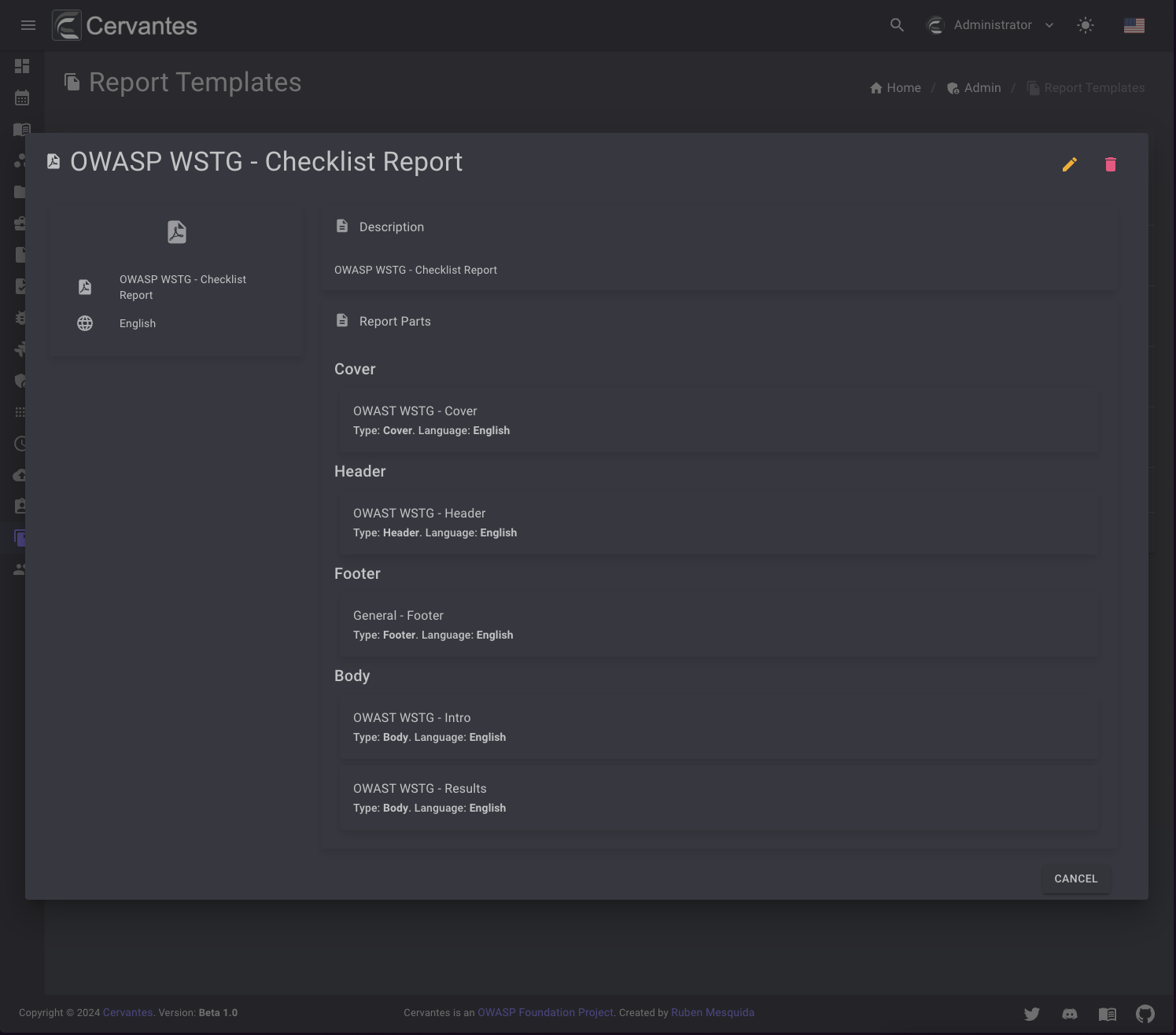This screenshot has height=1035, width=1176.
Task: Select the OWAST WSTG - Header part
Action: pos(719,523)
